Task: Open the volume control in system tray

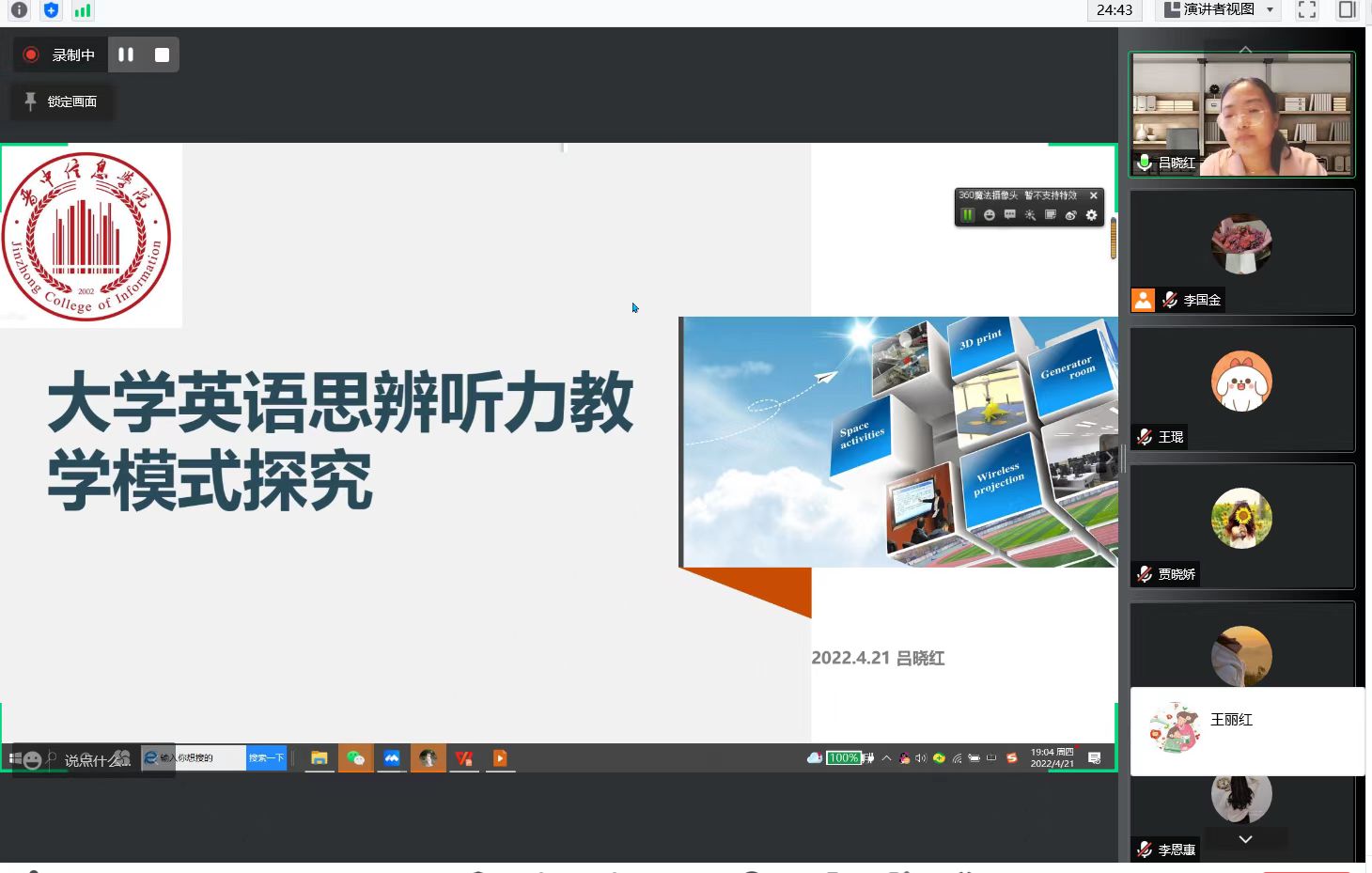Action: pos(921,758)
